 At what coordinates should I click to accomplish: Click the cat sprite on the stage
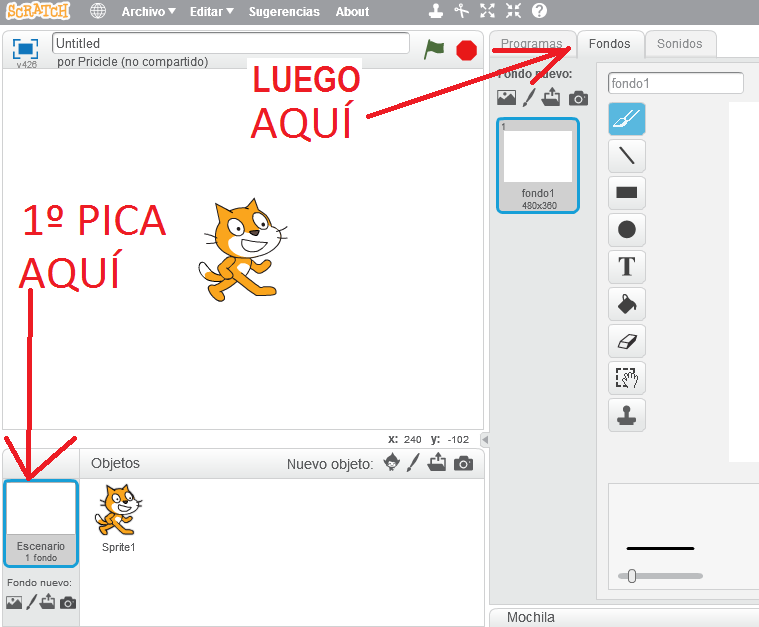coord(243,250)
